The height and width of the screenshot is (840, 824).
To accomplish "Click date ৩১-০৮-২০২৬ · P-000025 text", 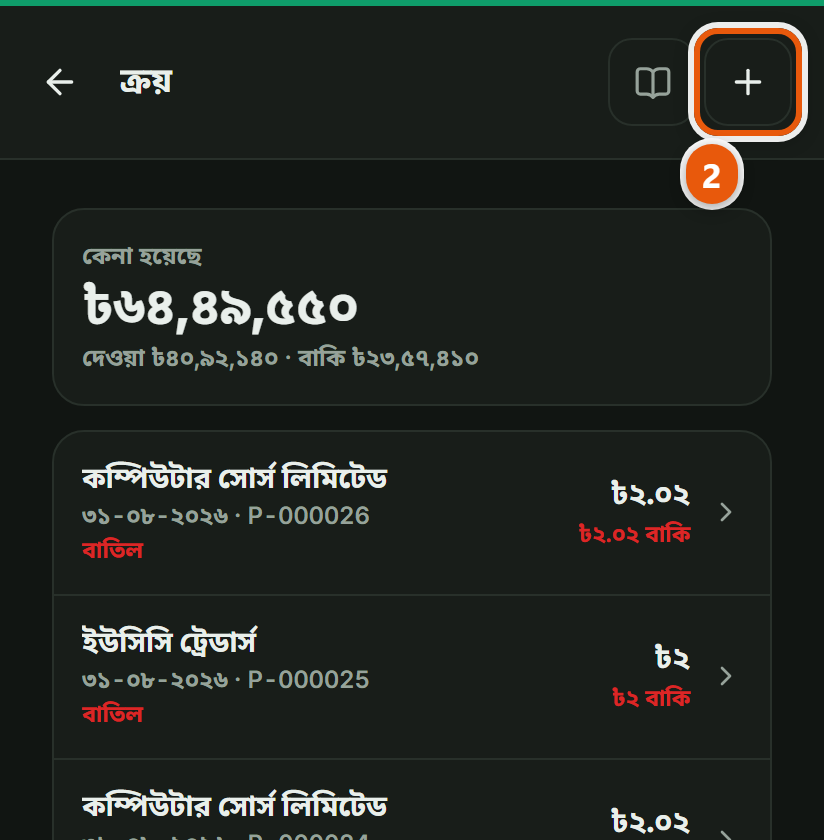I will pos(226,679).
